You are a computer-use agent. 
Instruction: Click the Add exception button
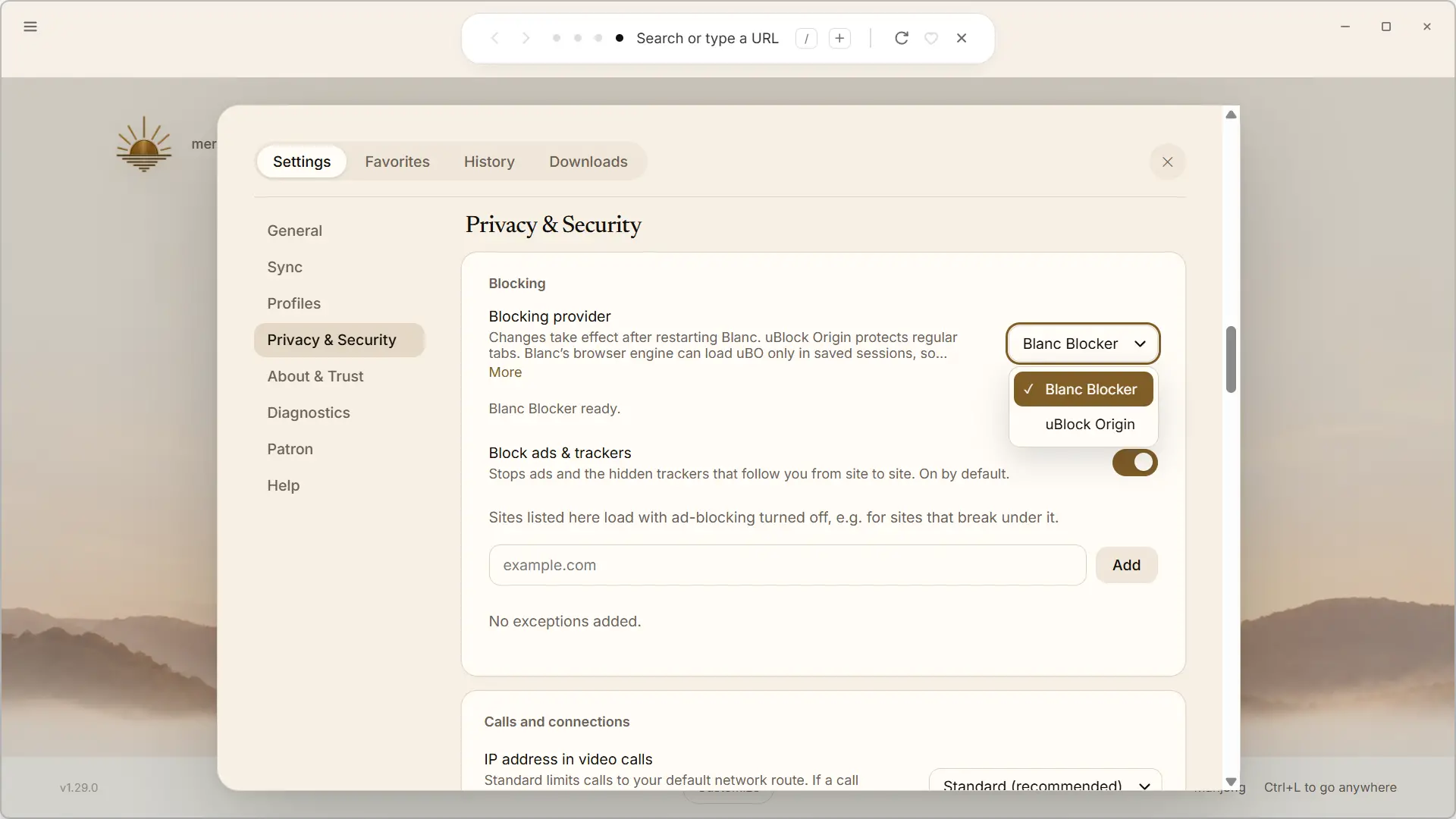(x=1126, y=565)
